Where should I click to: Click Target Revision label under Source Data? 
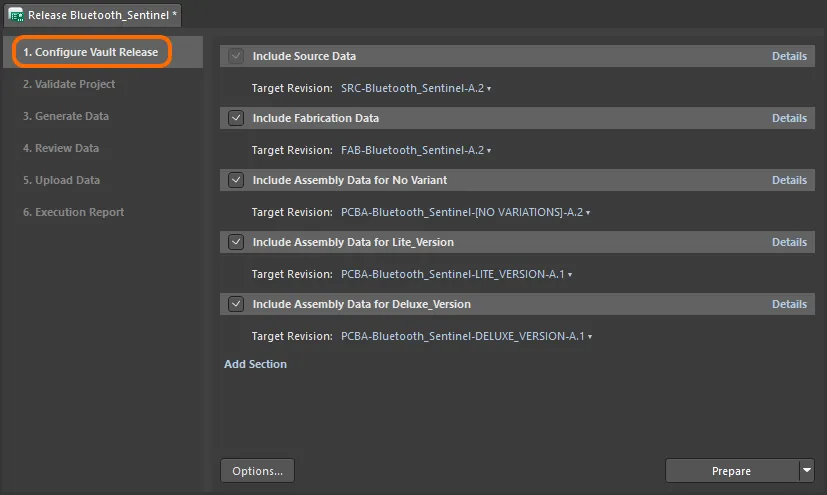(x=292, y=88)
